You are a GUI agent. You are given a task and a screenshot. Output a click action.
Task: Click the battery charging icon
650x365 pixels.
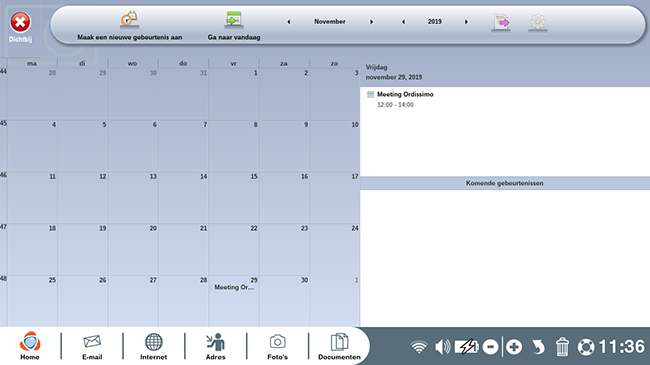[x=467, y=347]
